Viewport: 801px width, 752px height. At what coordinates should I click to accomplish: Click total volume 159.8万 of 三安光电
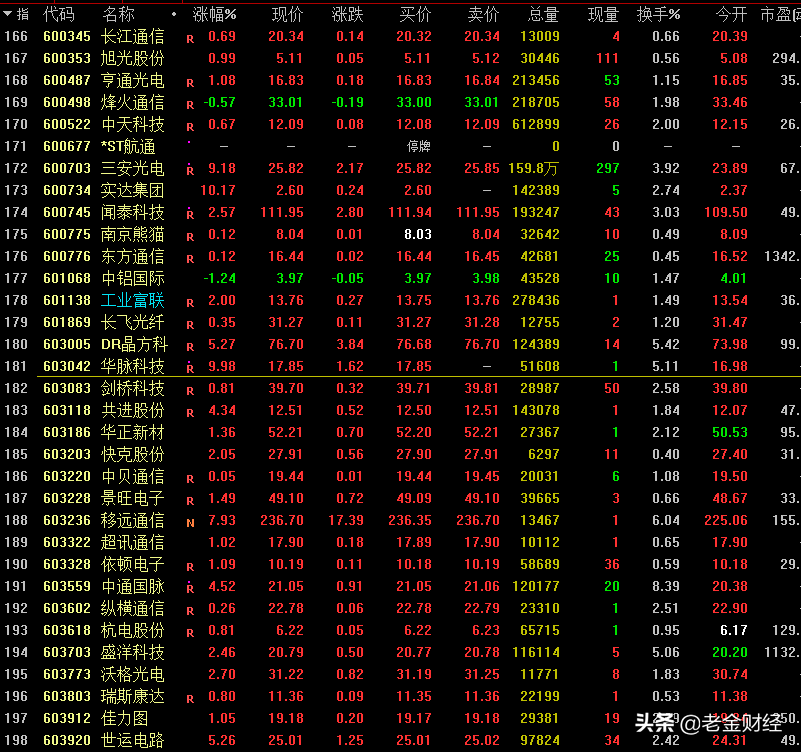point(534,168)
